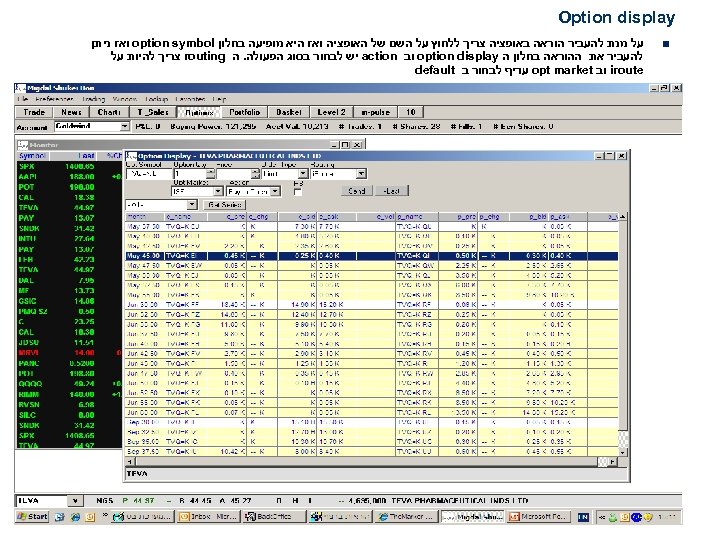Expand the dropdown left of Get Series
This screenshot has width=720, height=540.
coord(192,205)
